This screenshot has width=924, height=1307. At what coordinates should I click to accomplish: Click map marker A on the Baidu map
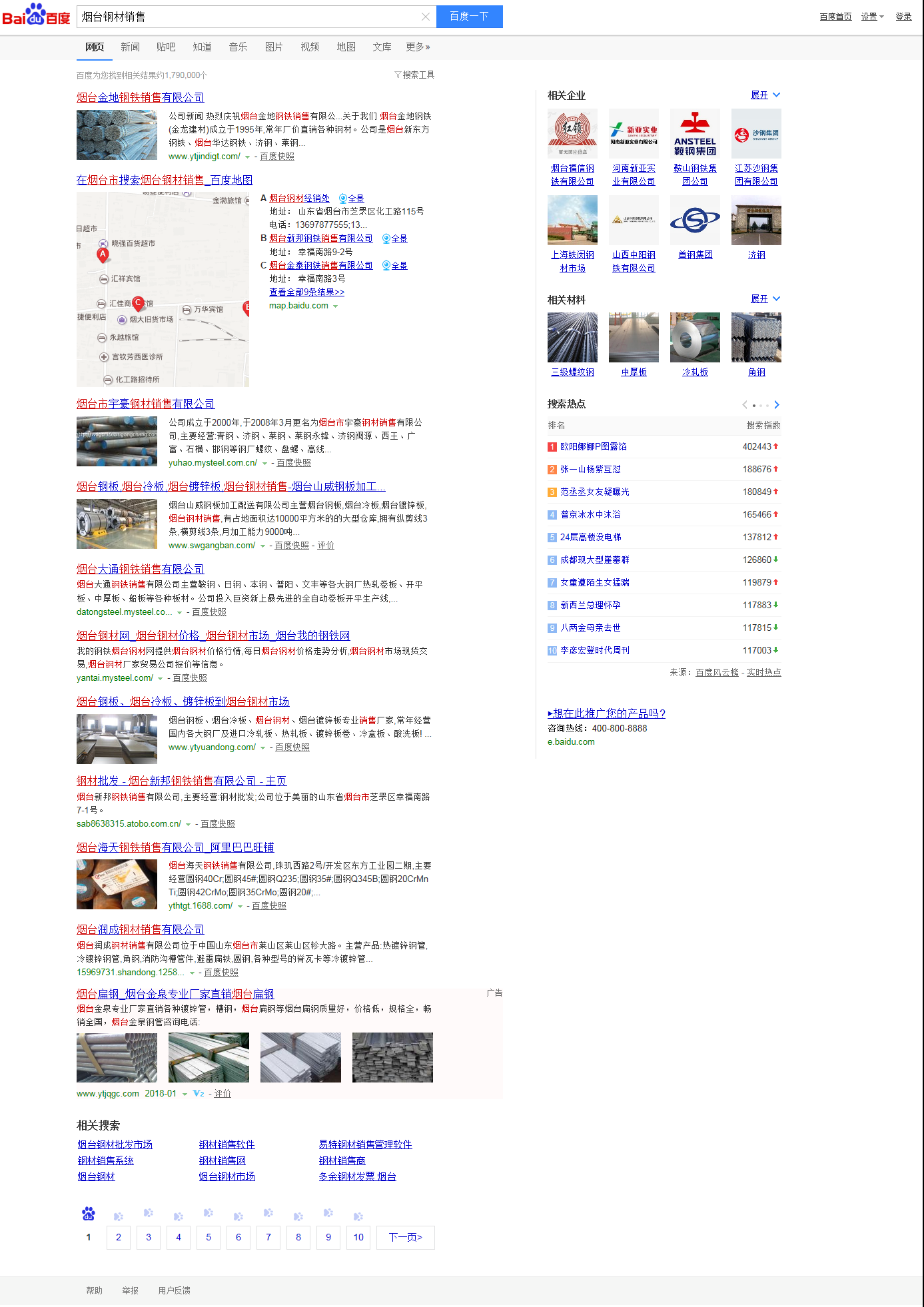[x=103, y=254]
